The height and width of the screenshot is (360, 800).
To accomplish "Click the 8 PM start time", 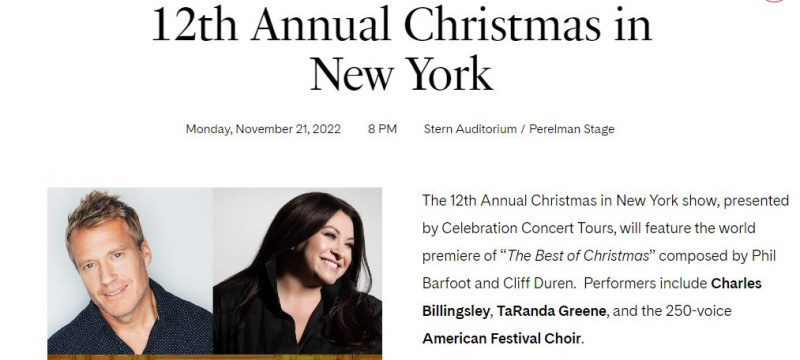I will [x=382, y=129].
